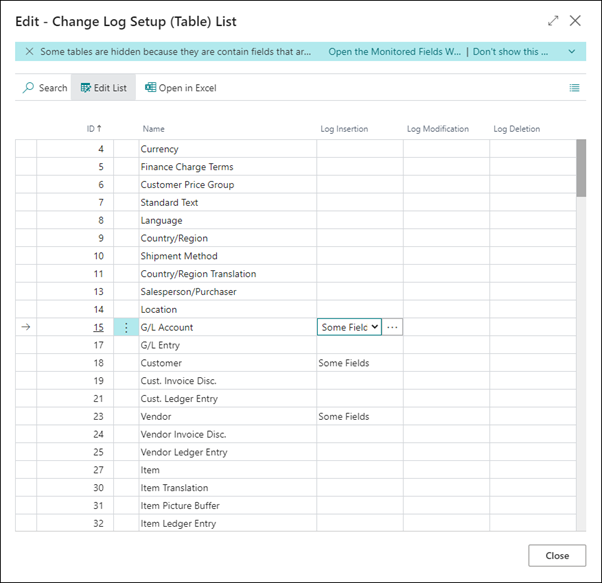Sort by the ID column header
The height and width of the screenshot is (583, 602).
click(x=94, y=129)
